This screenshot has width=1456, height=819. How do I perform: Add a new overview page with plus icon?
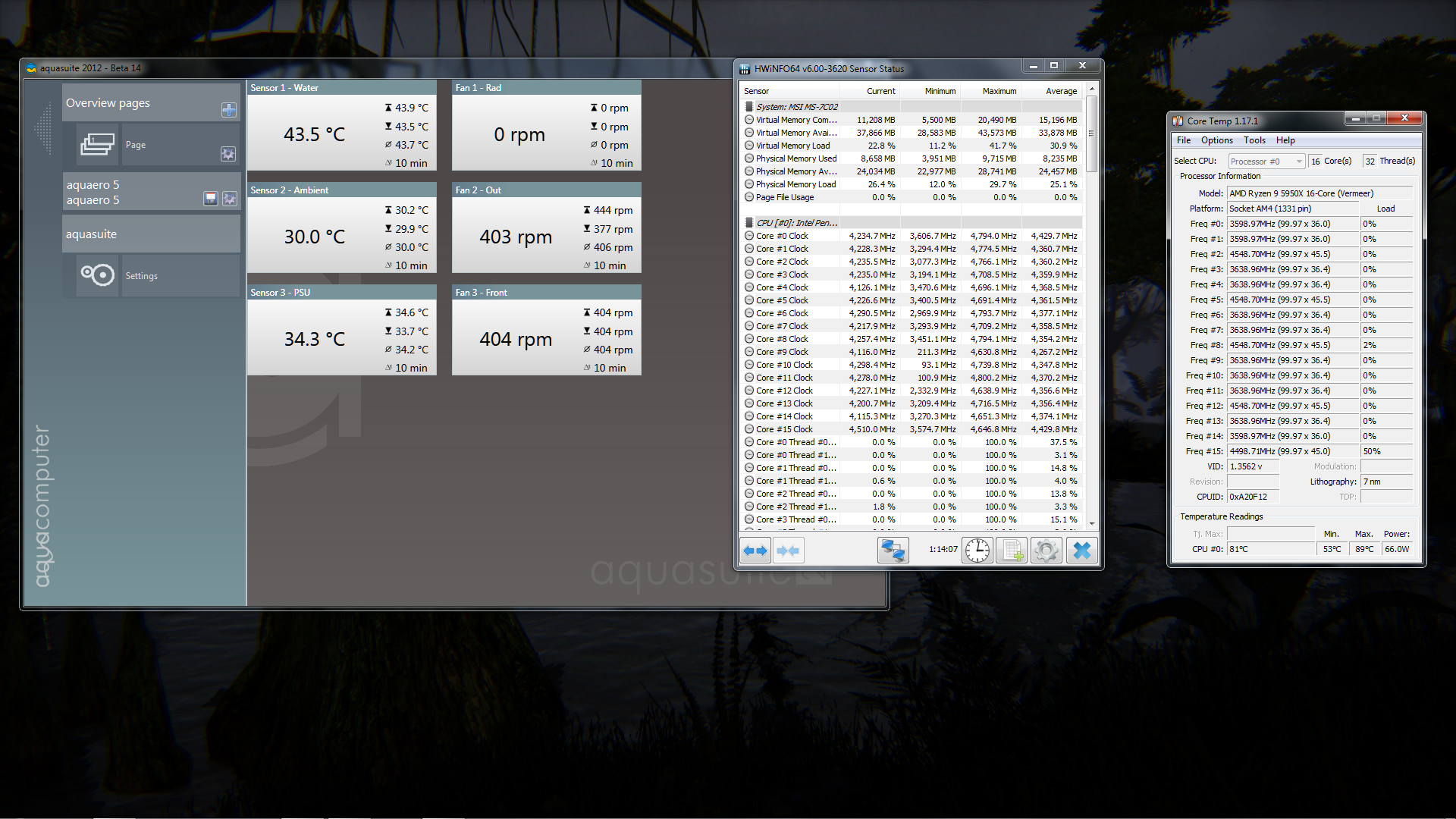coord(228,110)
